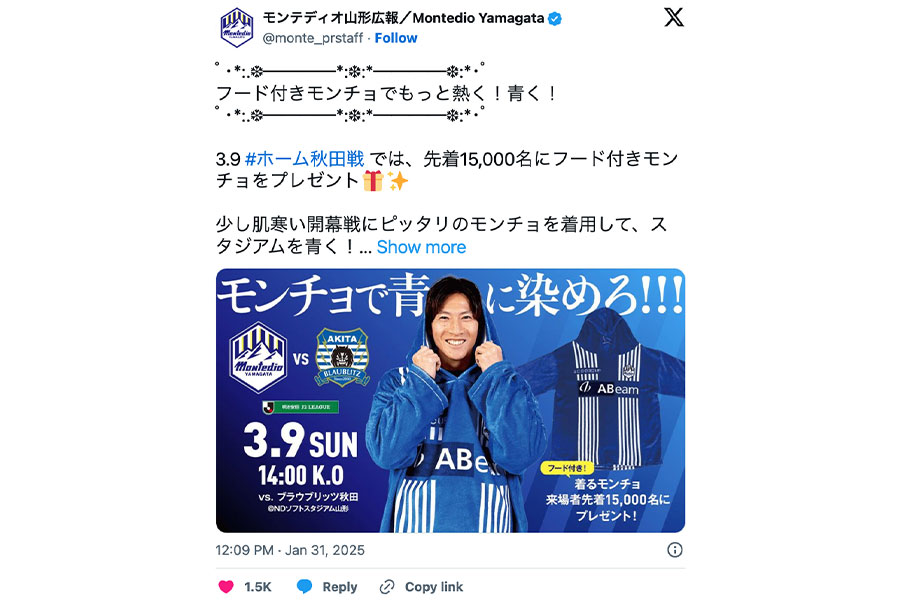
Task: Open the Montedio Yamagata display name
Action: coord(404,18)
